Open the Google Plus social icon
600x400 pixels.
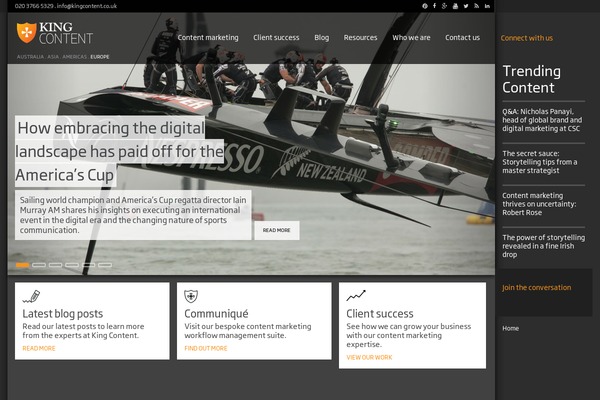click(x=444, y=6)
